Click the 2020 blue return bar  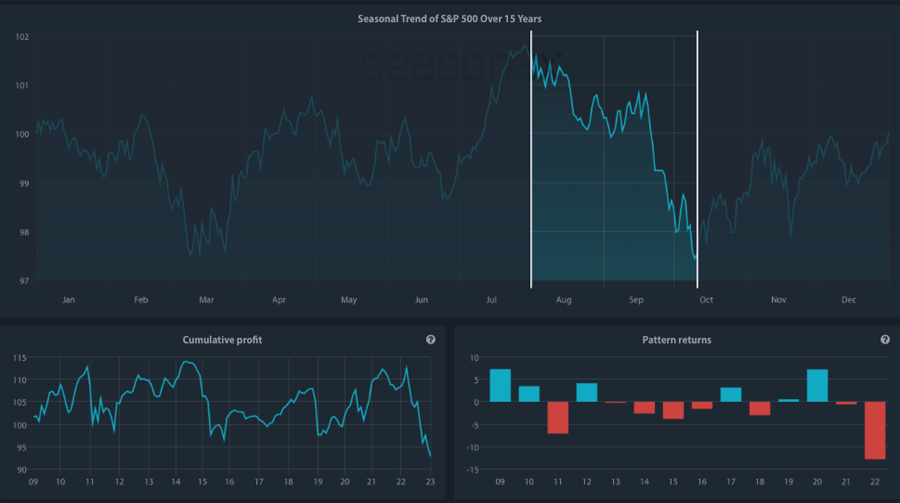pyautogui.click(x=817, y=386)
